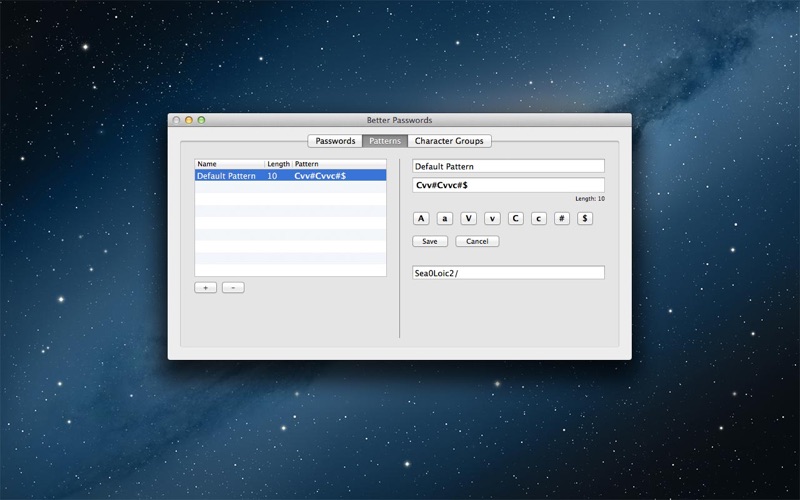Insert uppercase vowel token V
The width and height of the screenshot is (800, 500).
tap(468, 218)
